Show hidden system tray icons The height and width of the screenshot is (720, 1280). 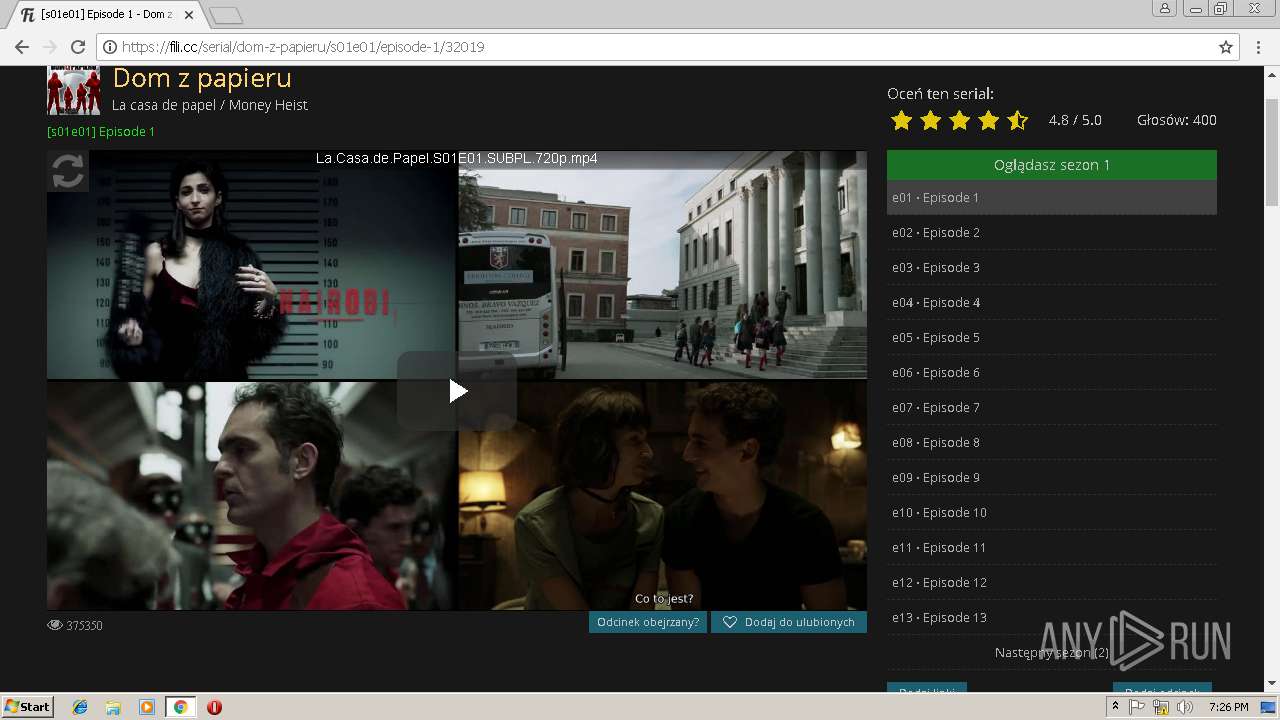tap(1115, 707)
